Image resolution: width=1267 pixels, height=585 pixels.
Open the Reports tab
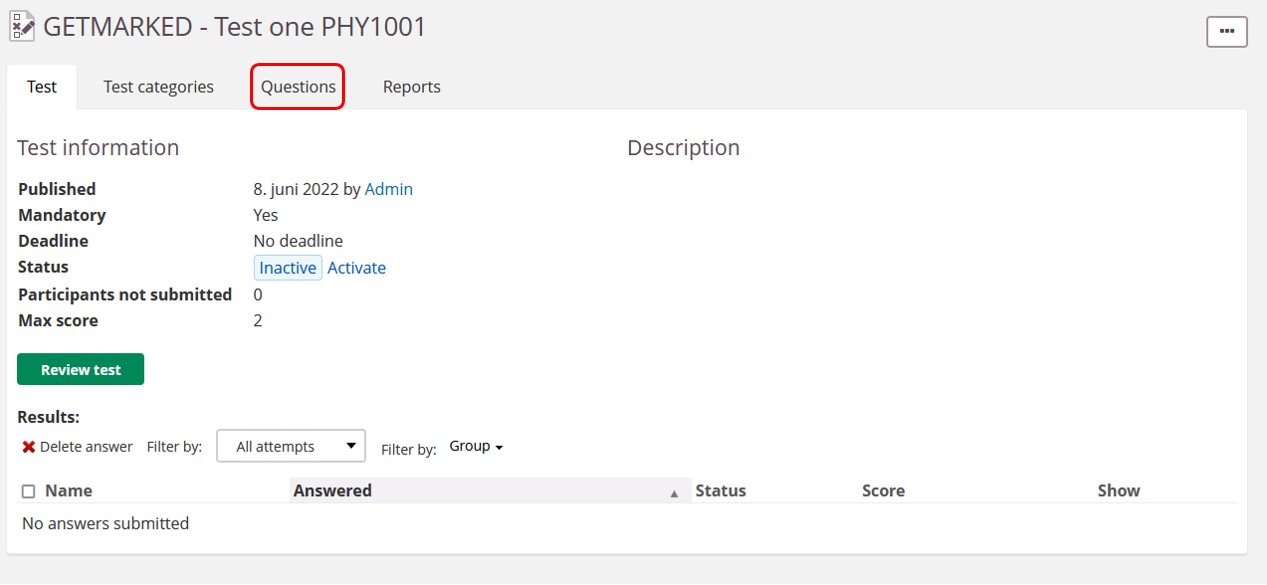412,87
